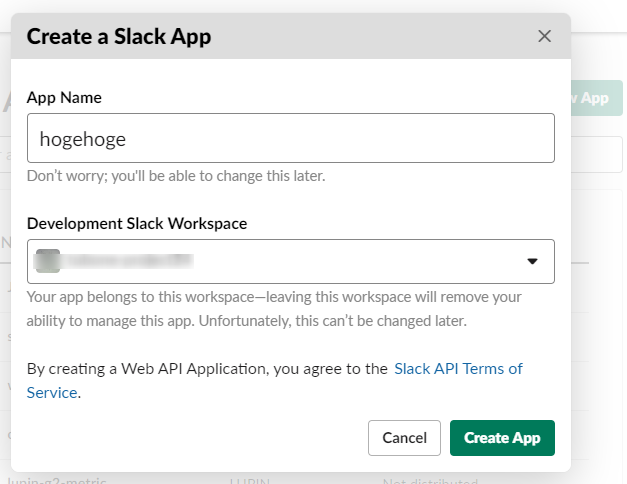Click the dropdown arrow in the workspace selector

[x=532, y=262]
